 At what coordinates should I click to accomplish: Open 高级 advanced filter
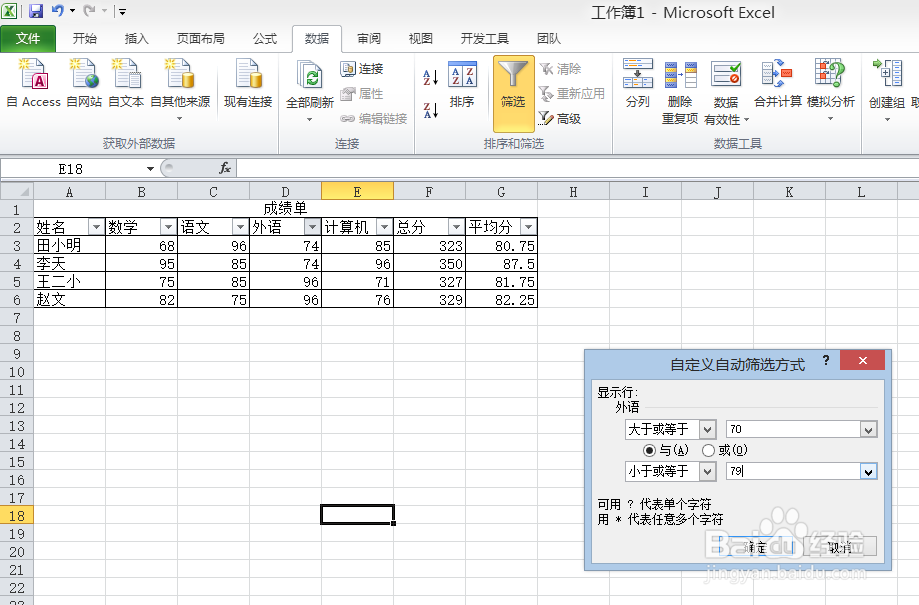[x=560, y=118]
